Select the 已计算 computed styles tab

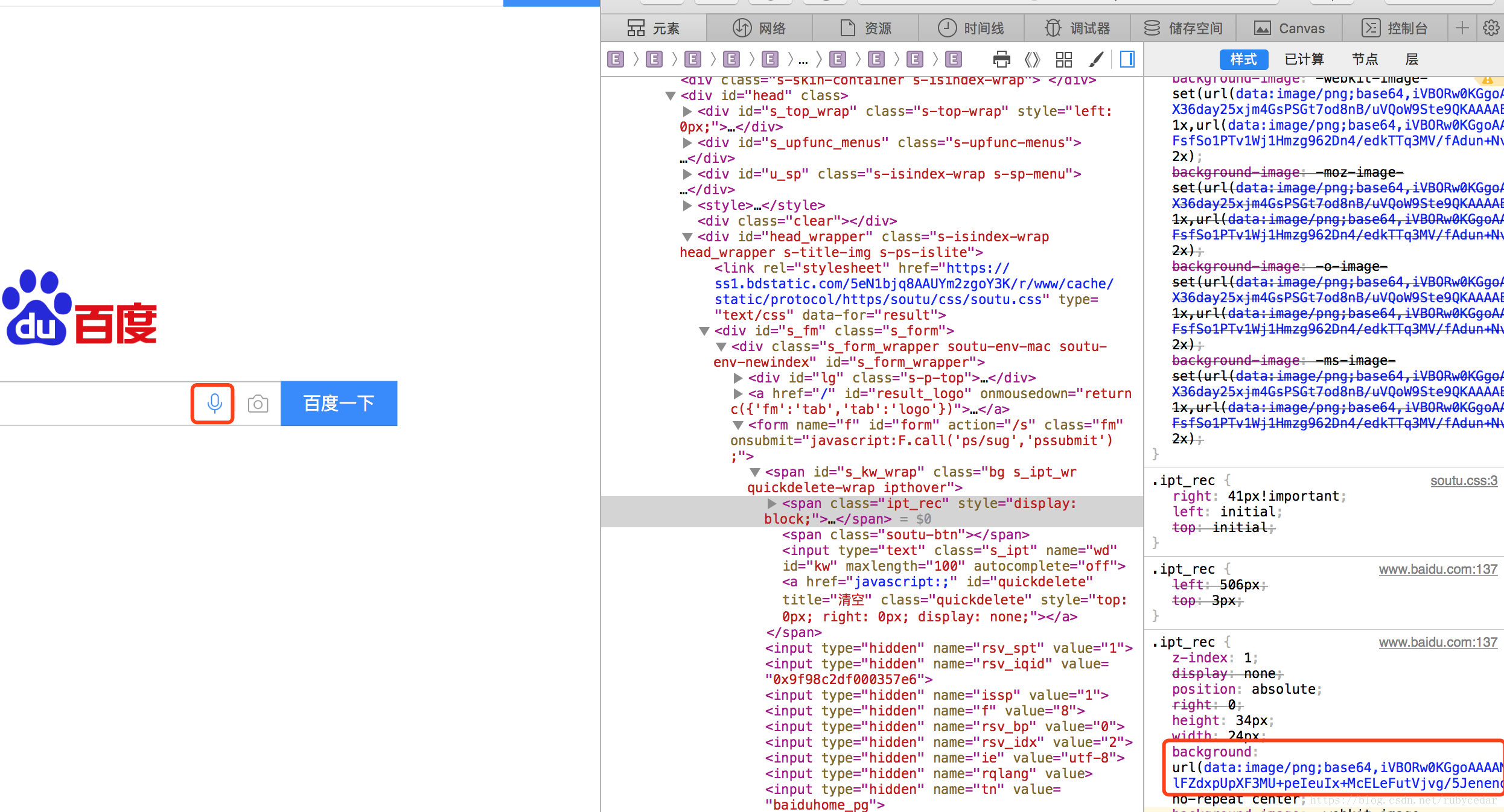coord(1304,59)
